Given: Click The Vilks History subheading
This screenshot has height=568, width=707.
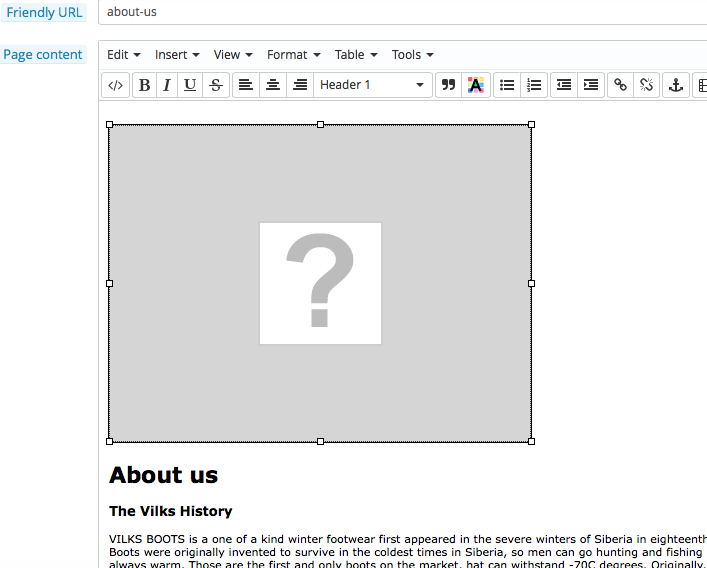Looking at the screenshot, I should click(170, 511).
